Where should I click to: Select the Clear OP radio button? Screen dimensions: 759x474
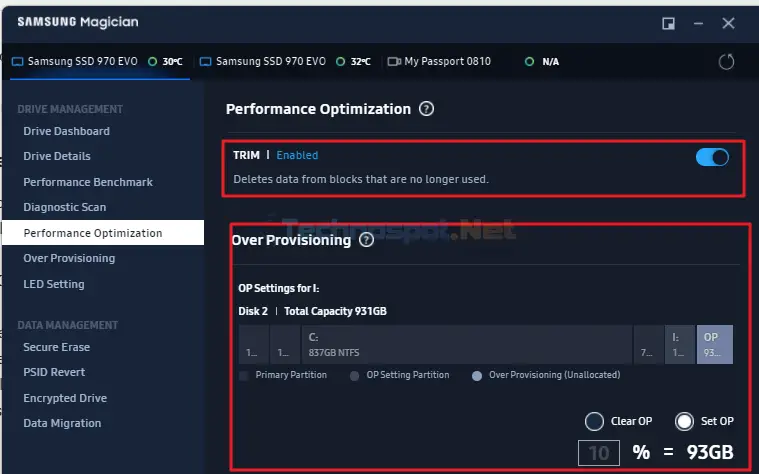(594, 421)
